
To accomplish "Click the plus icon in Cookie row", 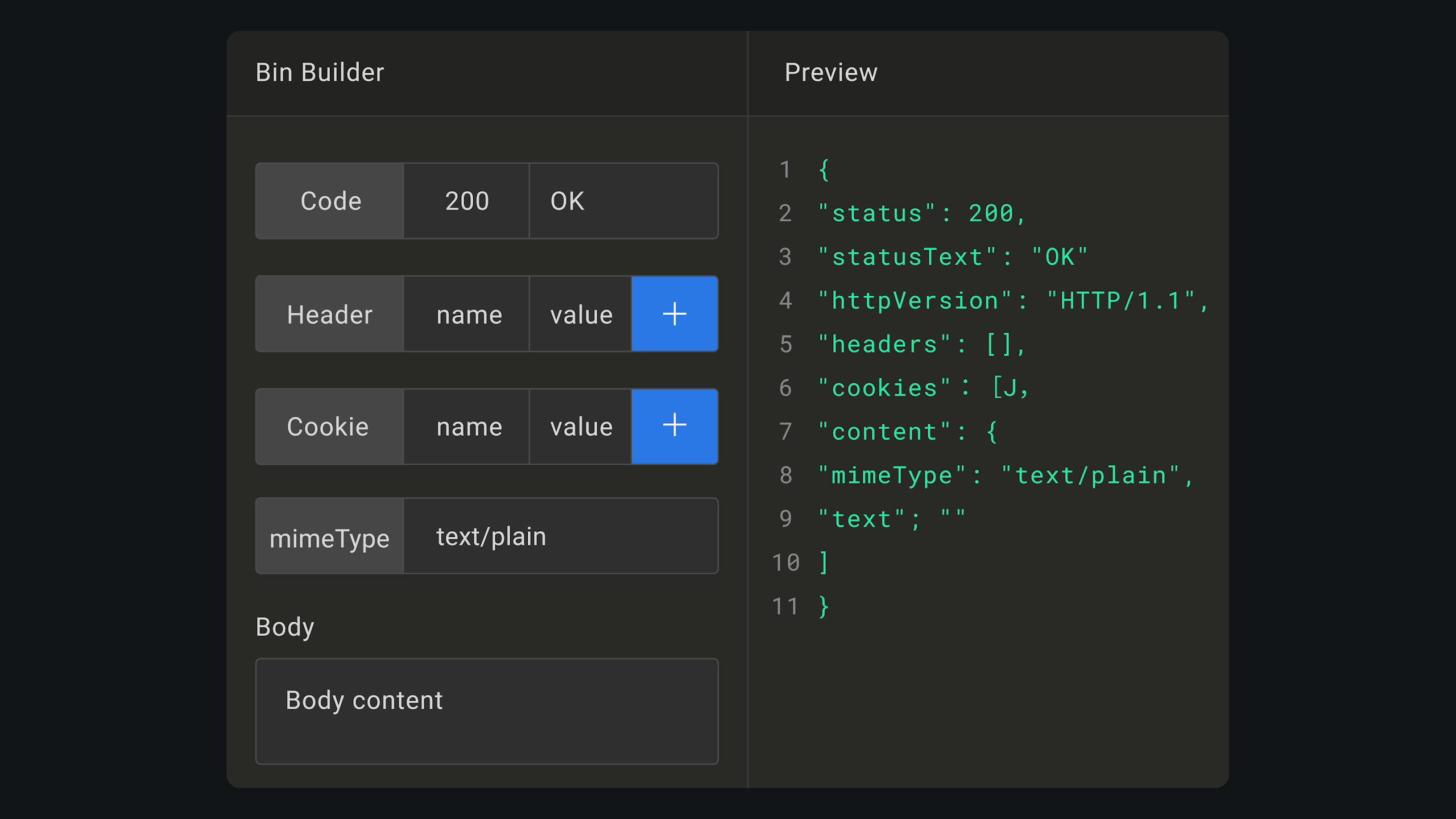I will [x=675, y=426].
